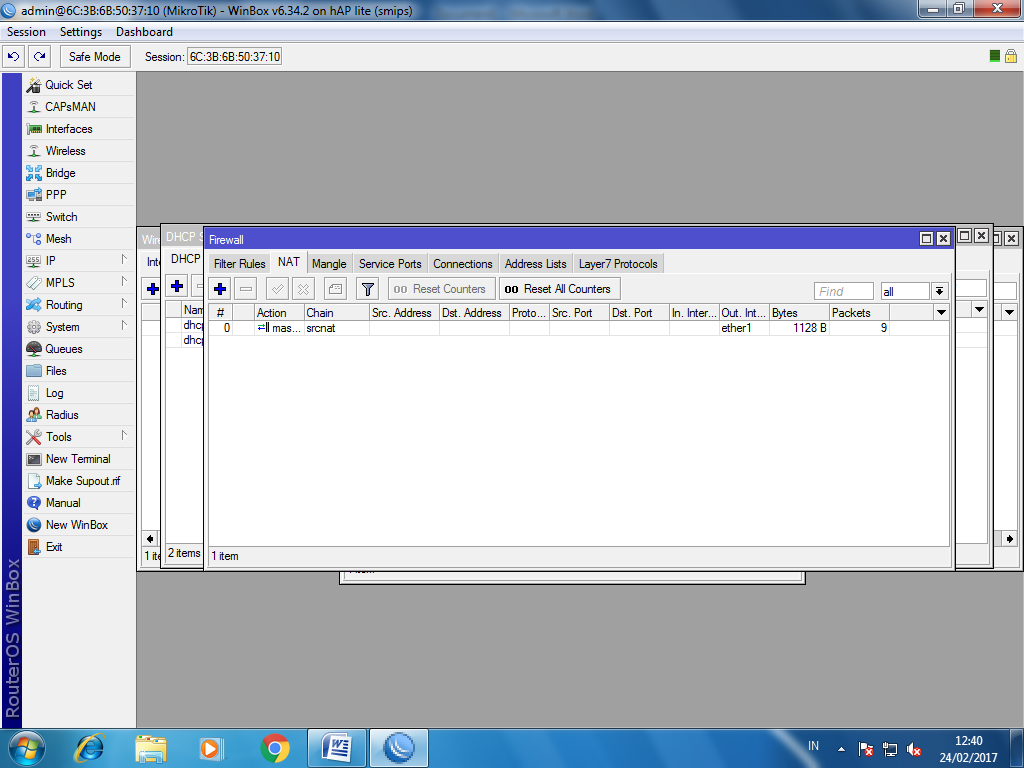Switch to the Layer7 Protocols tab
Image resolution: width=1024 pixels, height=768 pixels.
pyautogui.click(x=618, y=264)
